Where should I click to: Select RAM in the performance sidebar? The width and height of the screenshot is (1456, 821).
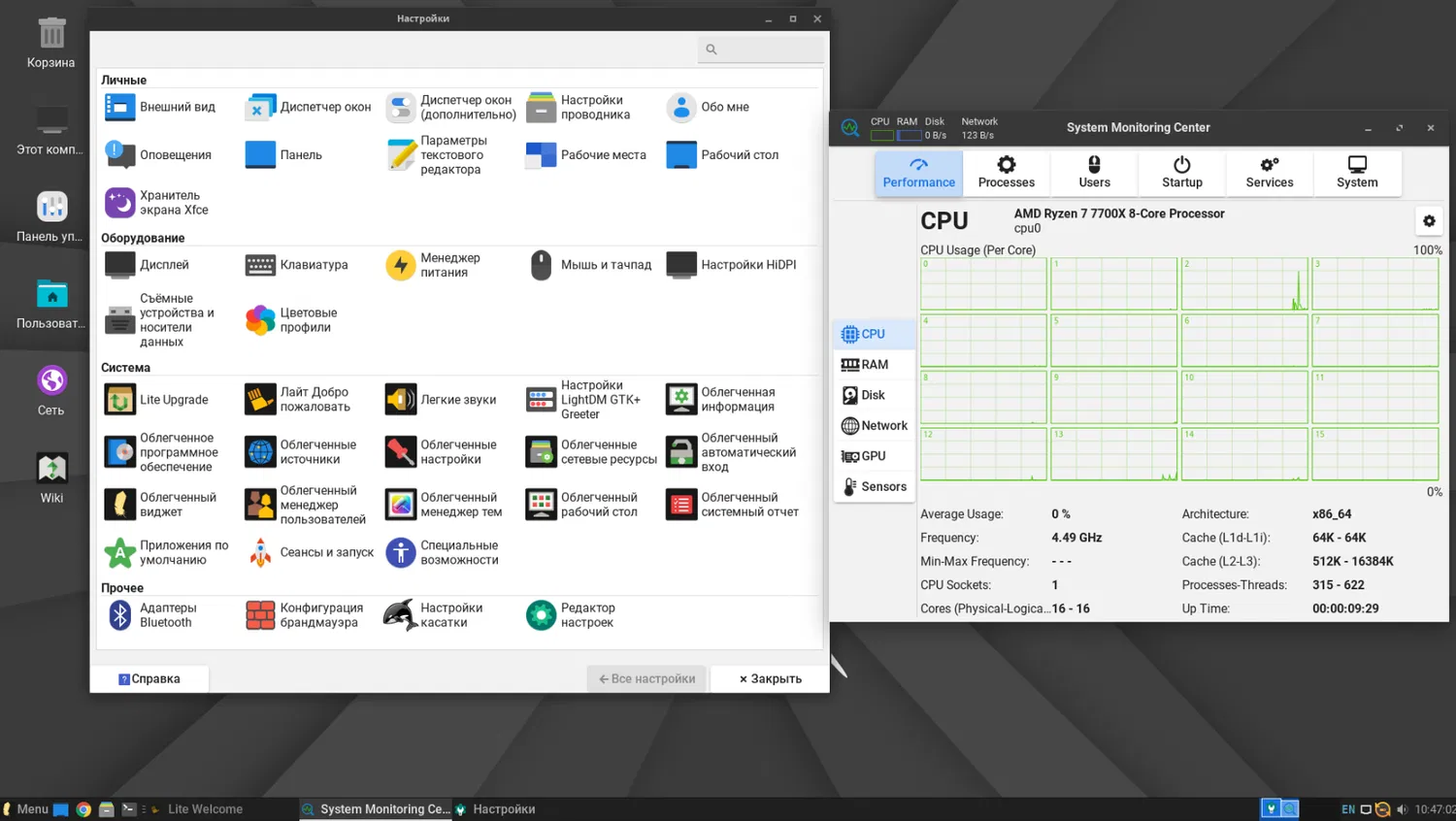tap(874, 365)
